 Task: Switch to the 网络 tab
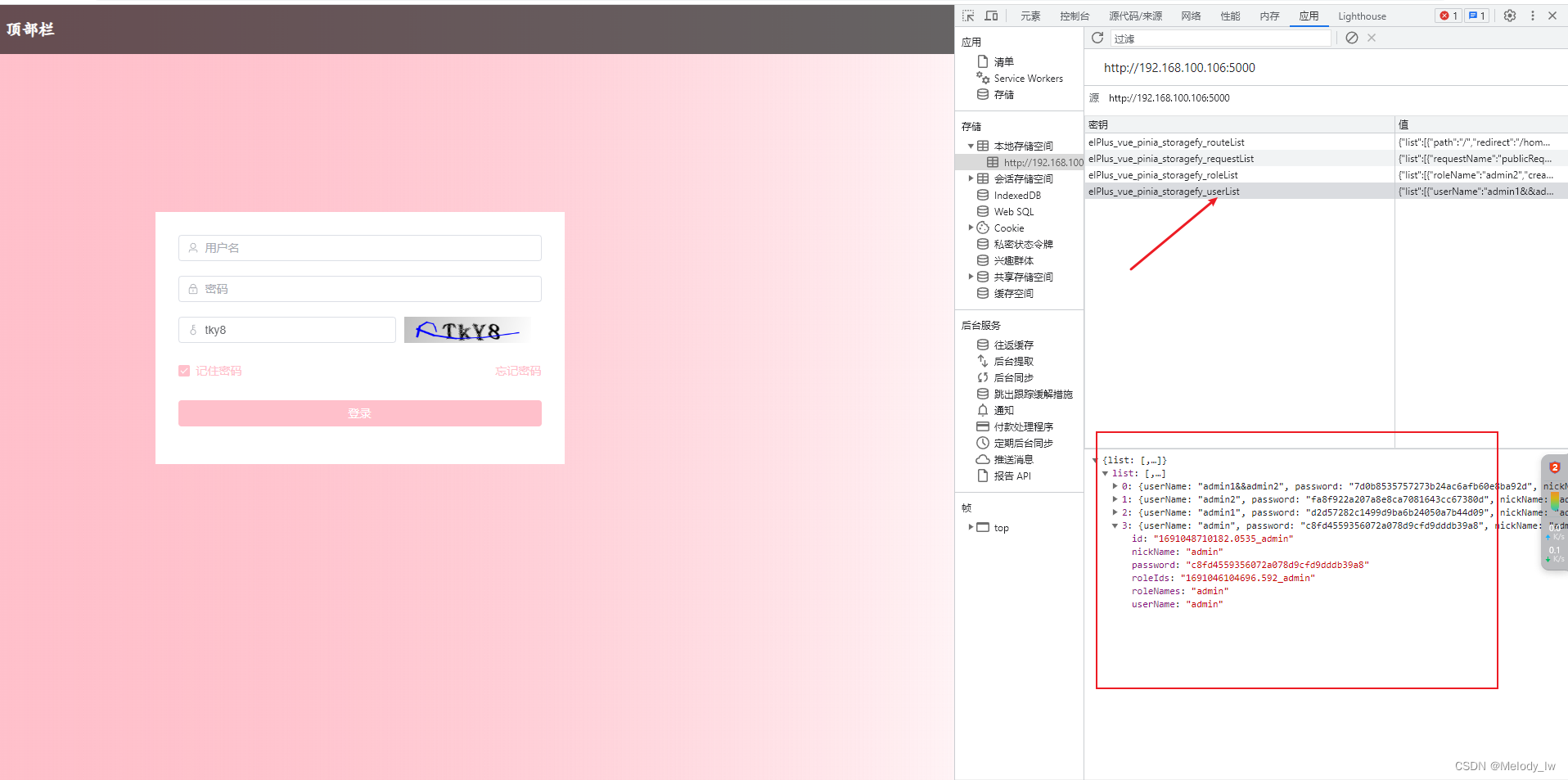pos(1191,16)
